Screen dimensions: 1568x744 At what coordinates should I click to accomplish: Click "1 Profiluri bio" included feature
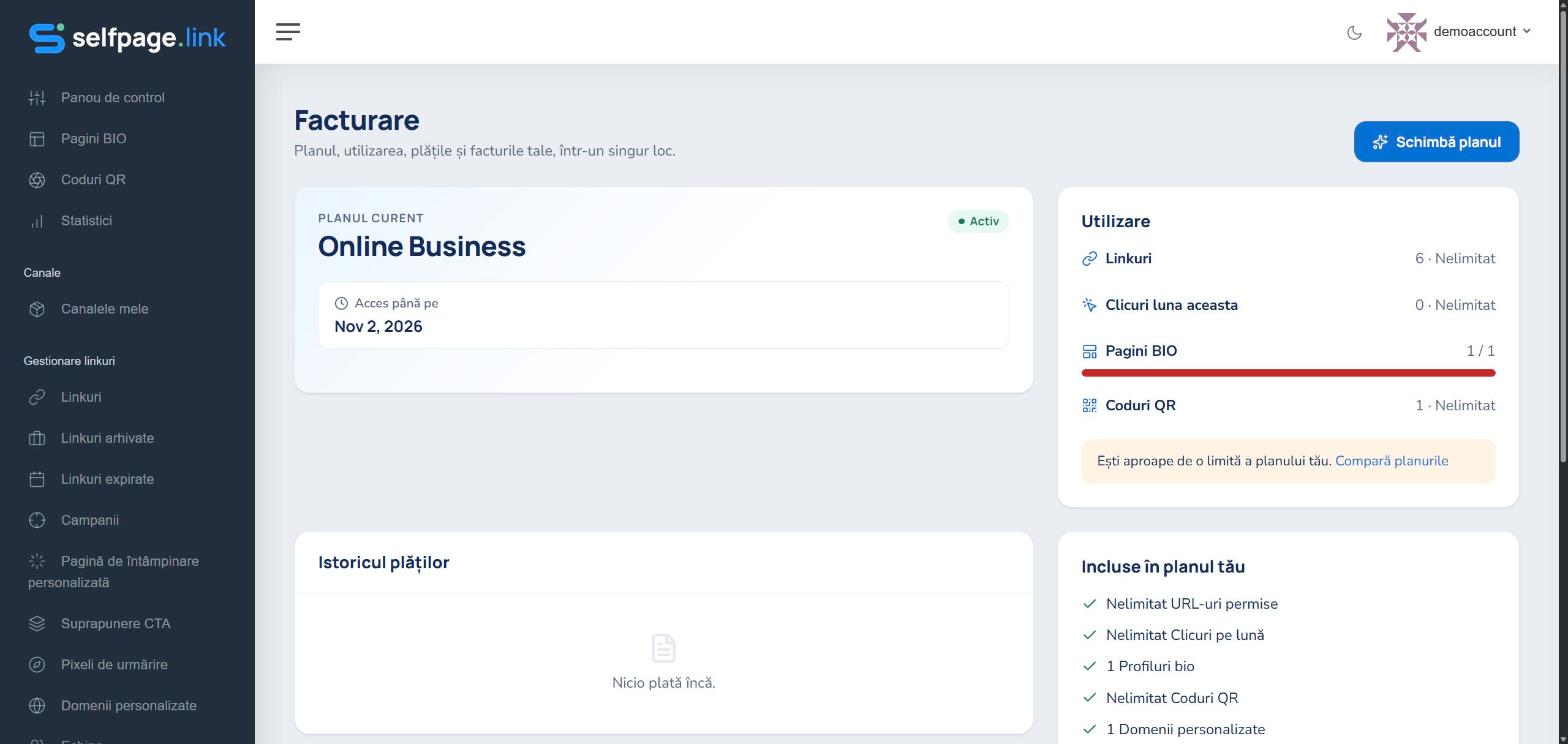(x=1150, y=666)
